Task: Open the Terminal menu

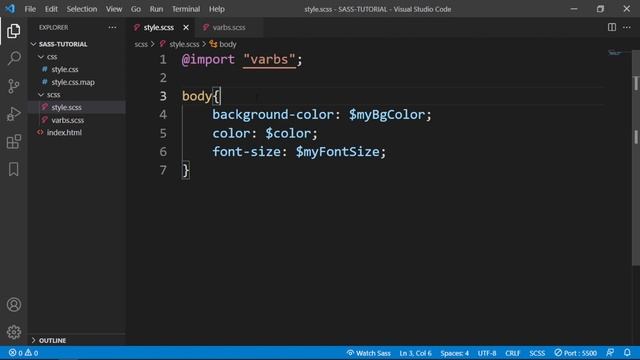Action: pyautogui.click(x=186, y=9)
